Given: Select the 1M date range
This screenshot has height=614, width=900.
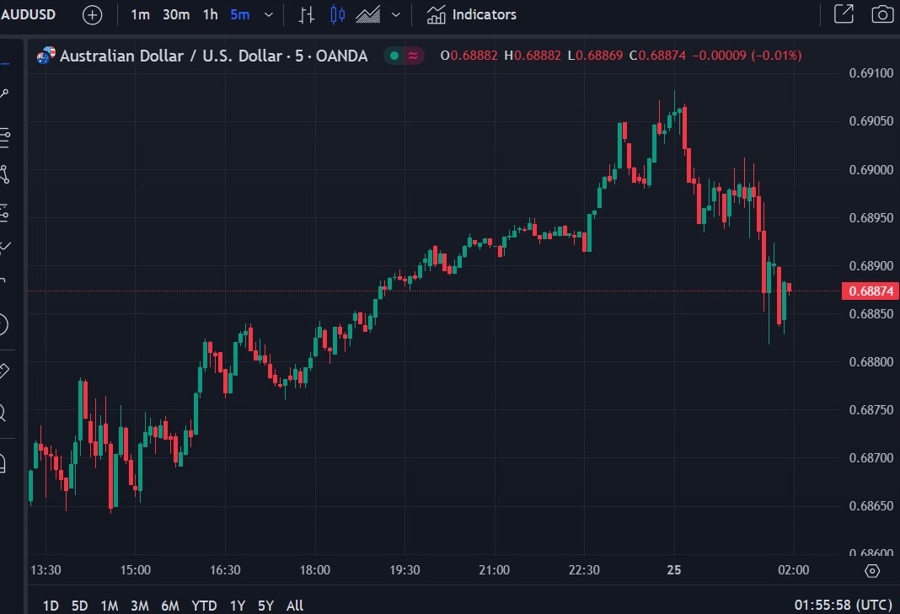Looking at the screenshot, I should pos(109,605).
